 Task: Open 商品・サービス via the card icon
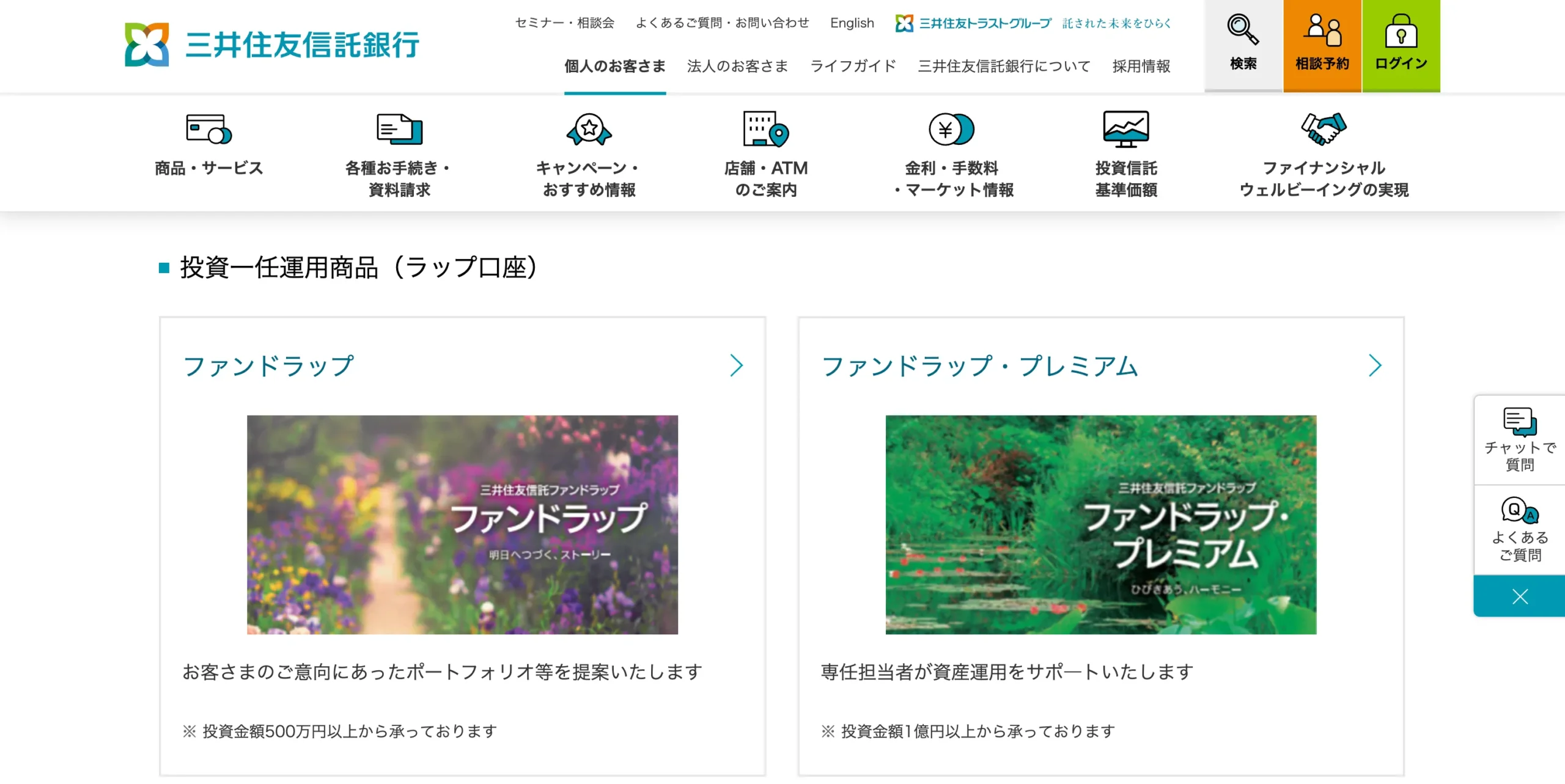coord(208,130)
